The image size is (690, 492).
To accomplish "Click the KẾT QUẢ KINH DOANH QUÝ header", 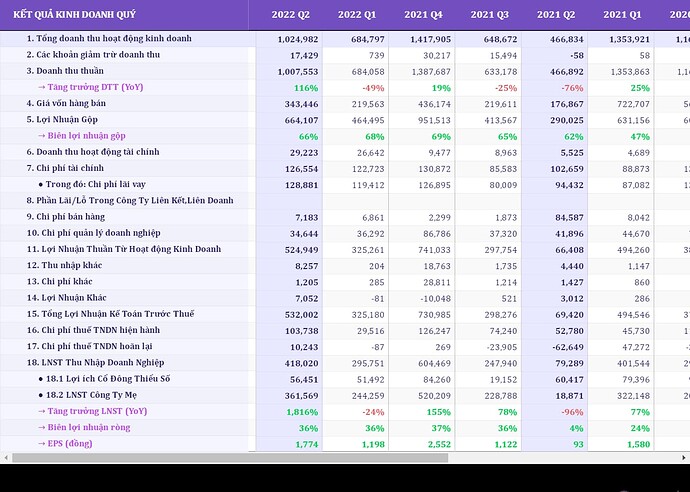I will coord(74,14).
